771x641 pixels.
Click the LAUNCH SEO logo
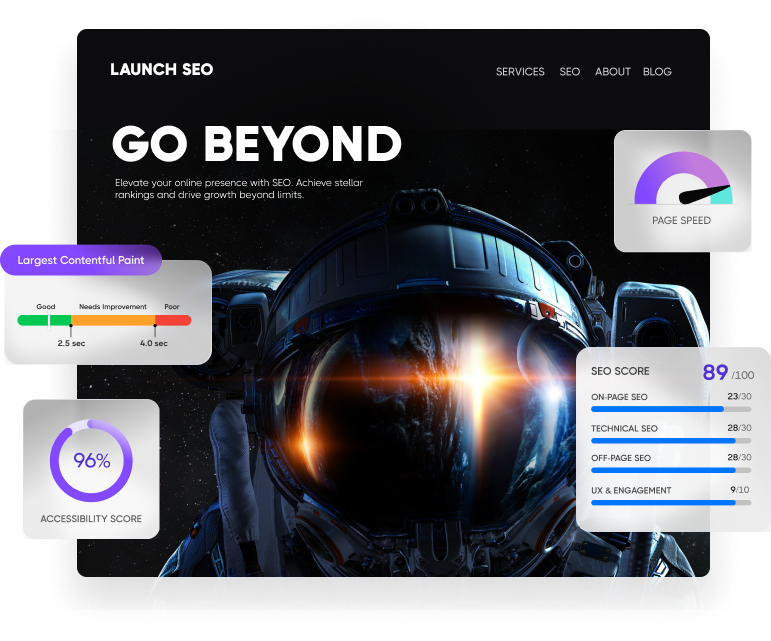(x=161, y=69)
